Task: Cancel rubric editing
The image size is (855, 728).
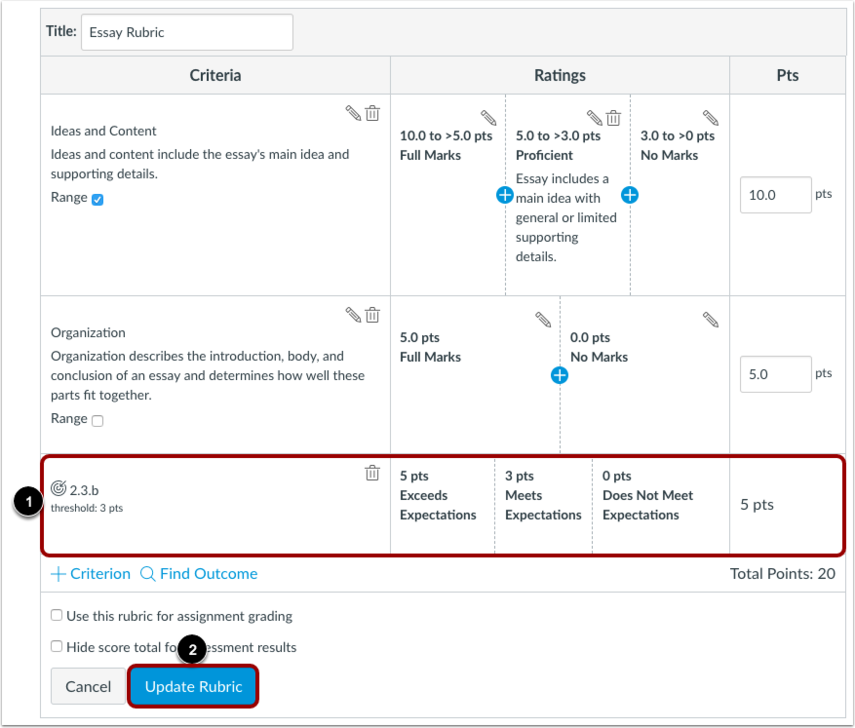Action: point(88,686)
